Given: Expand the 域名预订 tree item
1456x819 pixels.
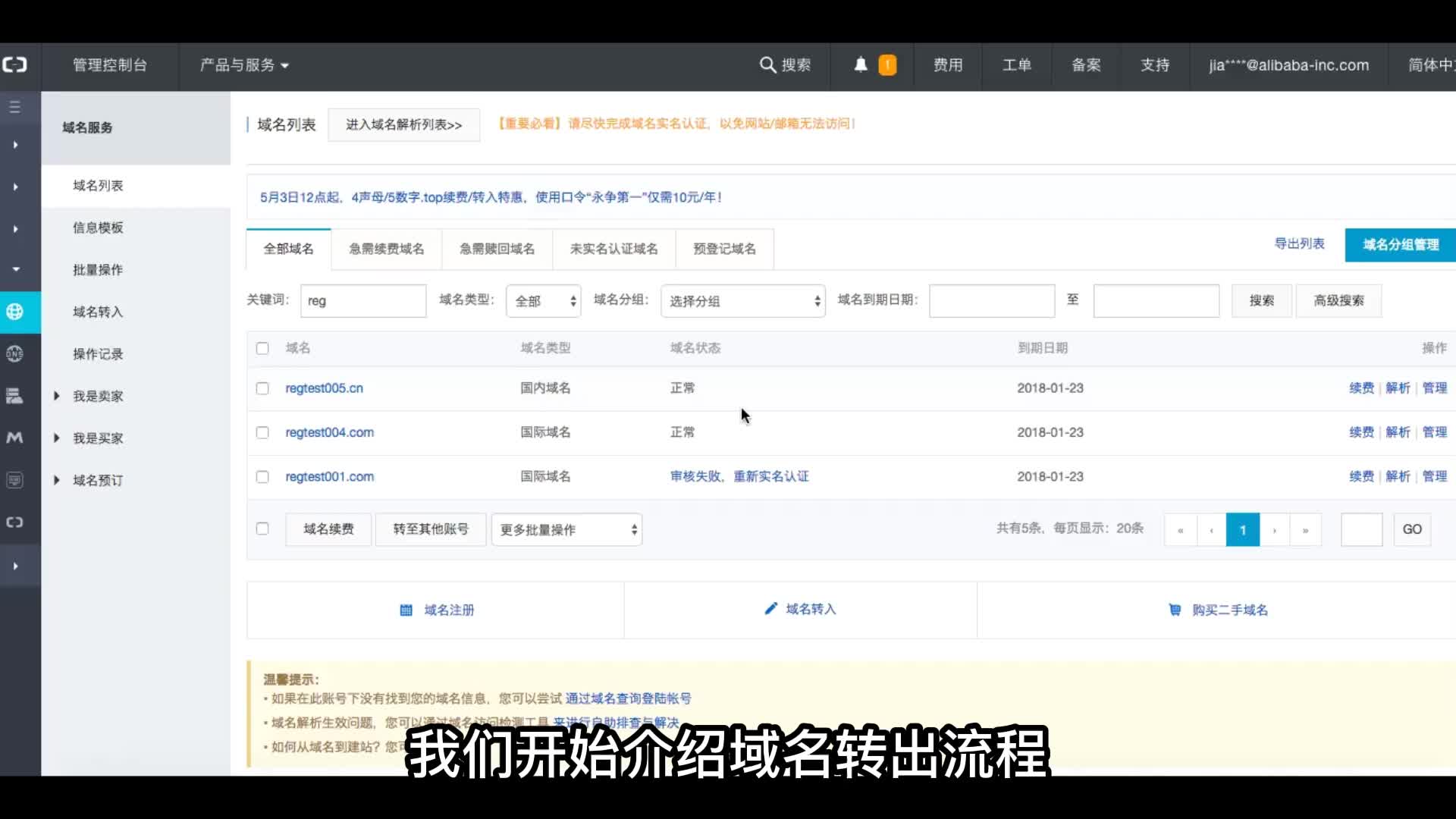Looking at the screenshot, I should tap(57, 480).
